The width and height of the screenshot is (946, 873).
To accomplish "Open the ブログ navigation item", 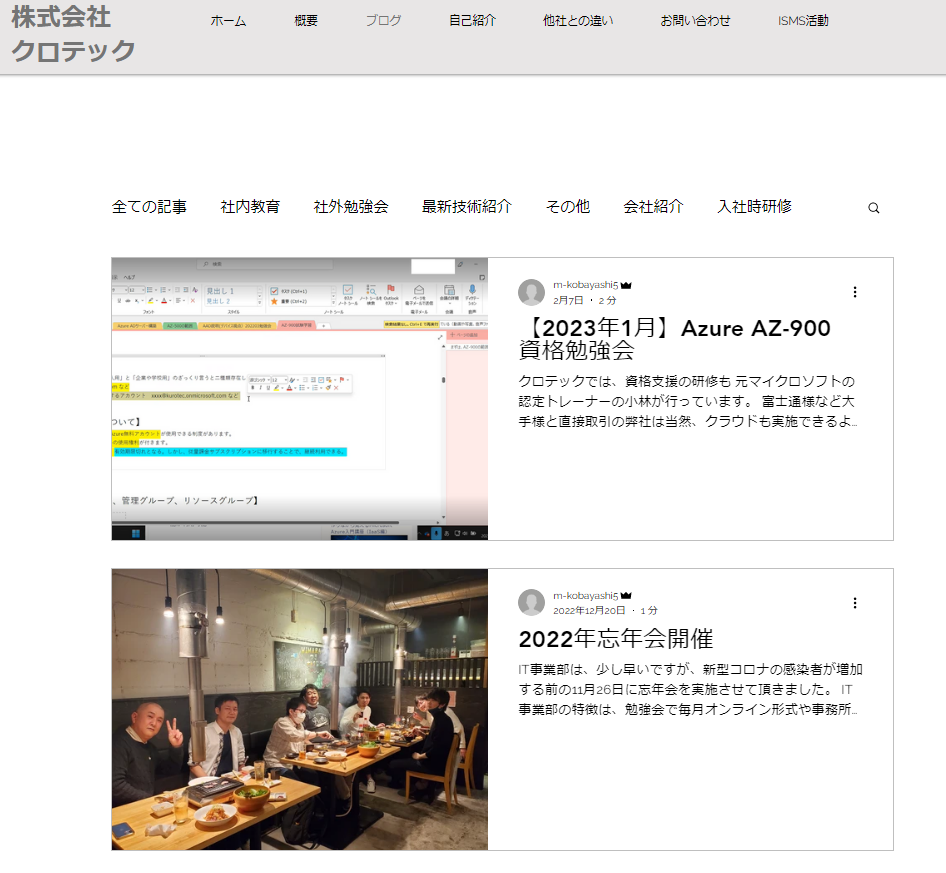I will click(383, 20).
